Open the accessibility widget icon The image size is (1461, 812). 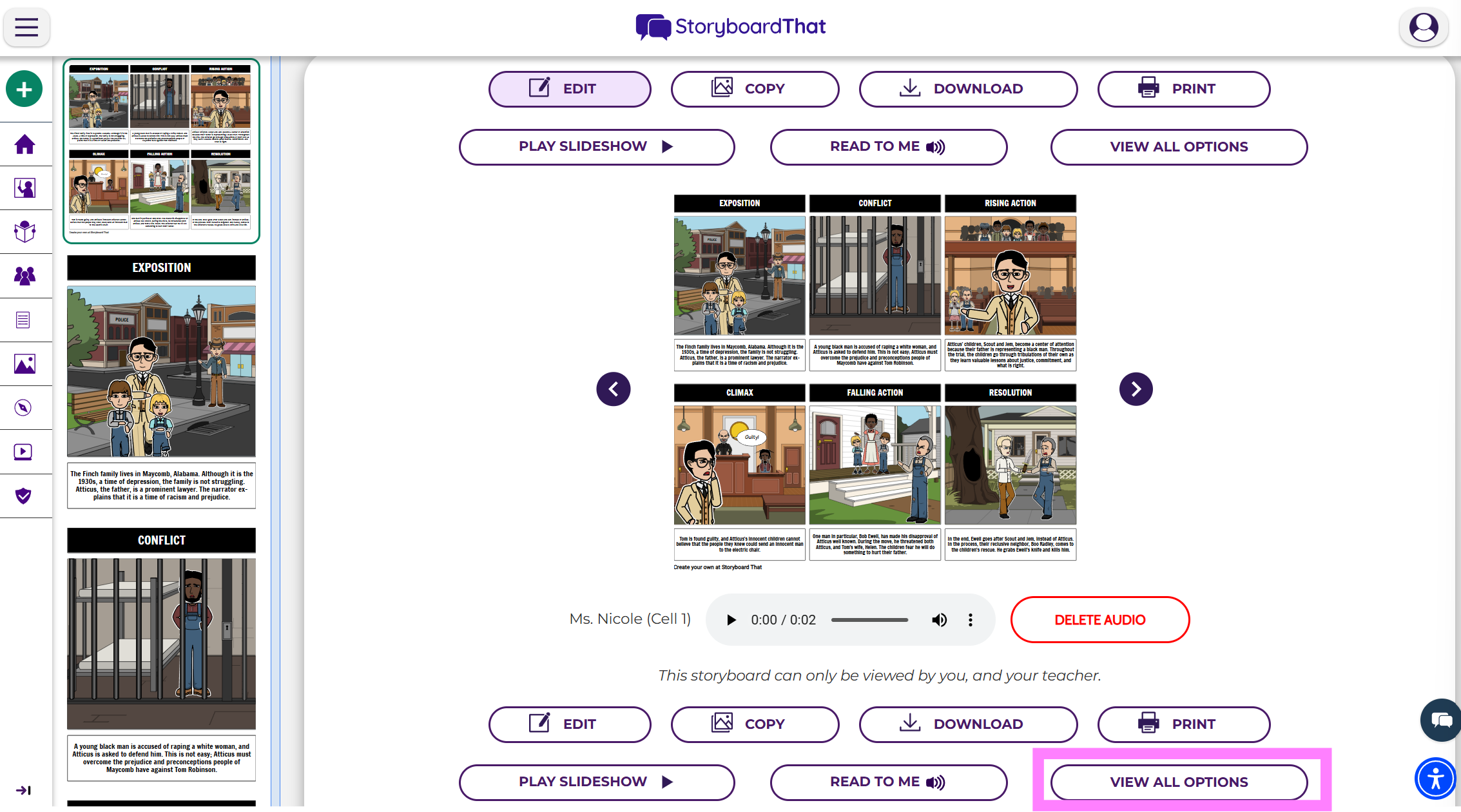(1435, 778)
